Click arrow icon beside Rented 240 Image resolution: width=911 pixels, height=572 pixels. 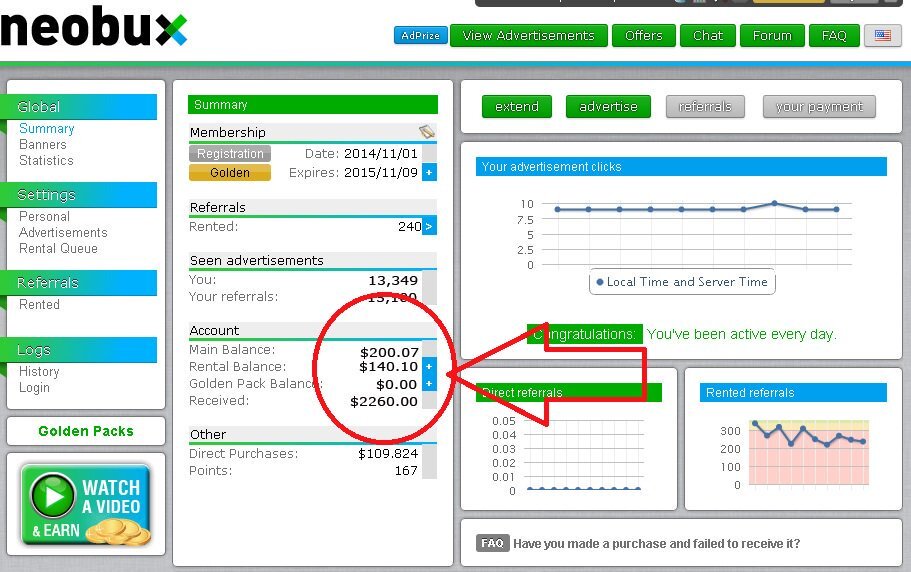point(429,226)
